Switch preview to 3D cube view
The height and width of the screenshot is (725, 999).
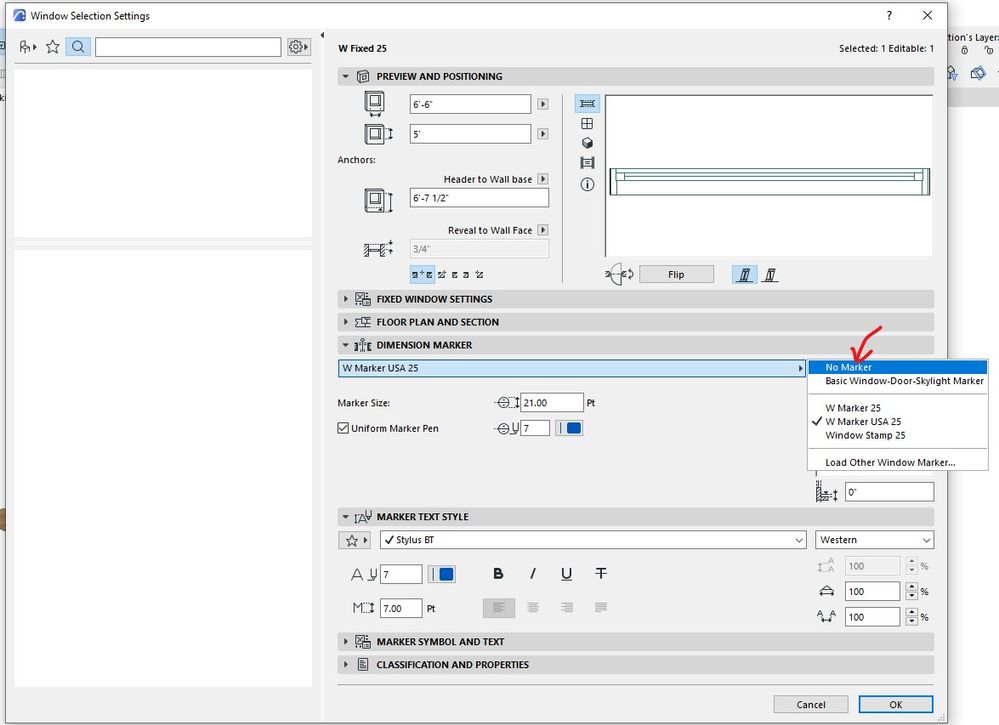pos(587,143)
